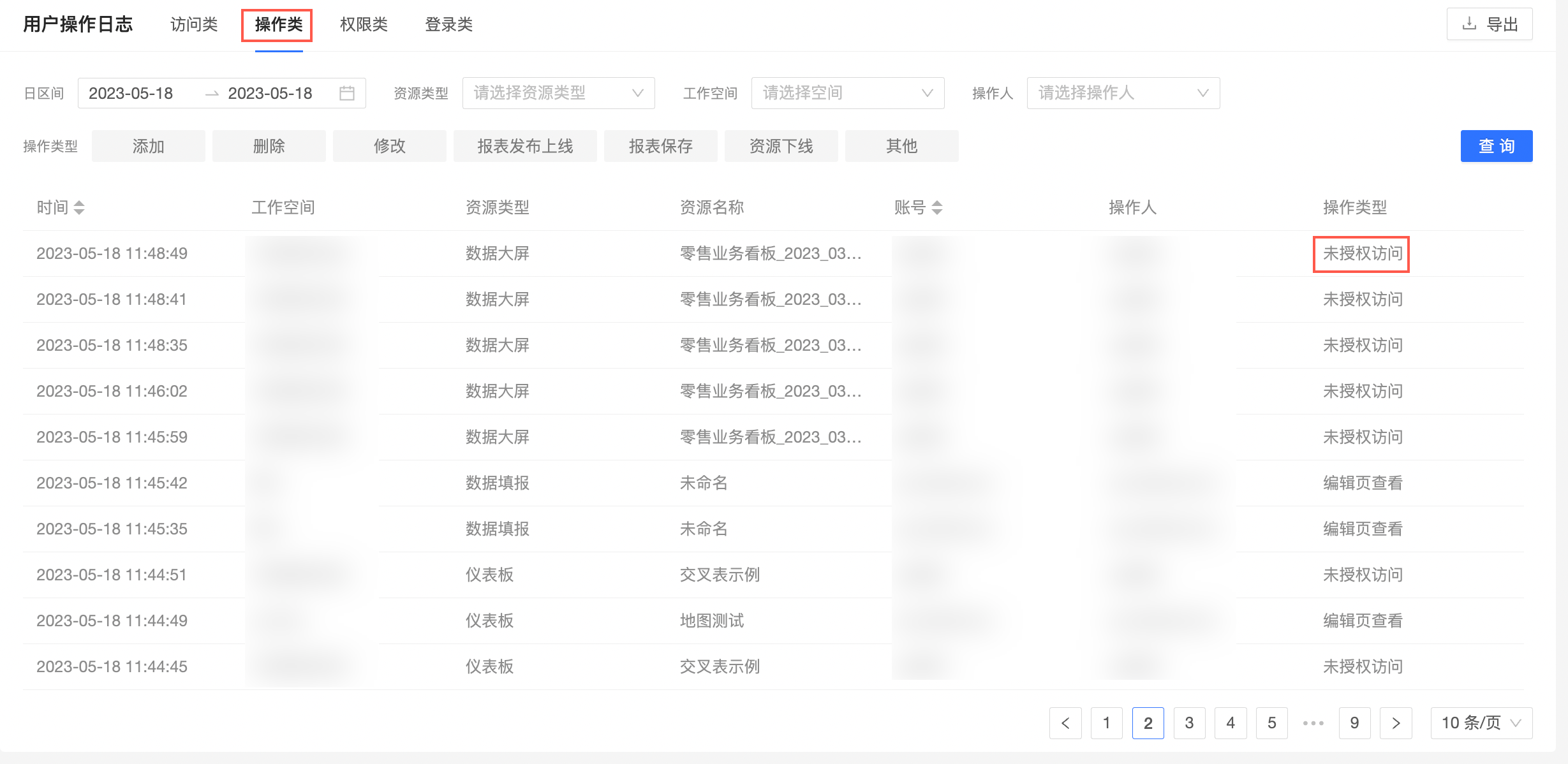Screen dimensions: 1568x764
Task: Click the blue 查询 button
Action: (x=1496, y=146)
